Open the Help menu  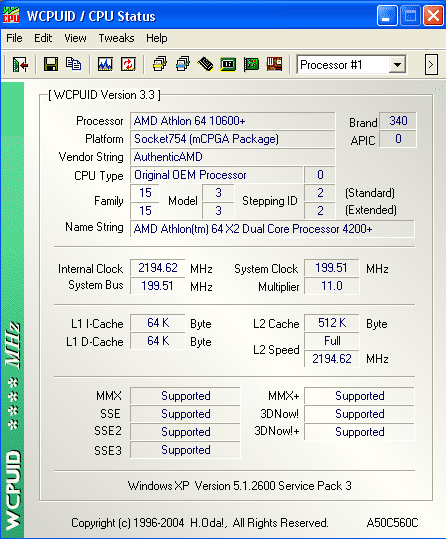point(156,38)
